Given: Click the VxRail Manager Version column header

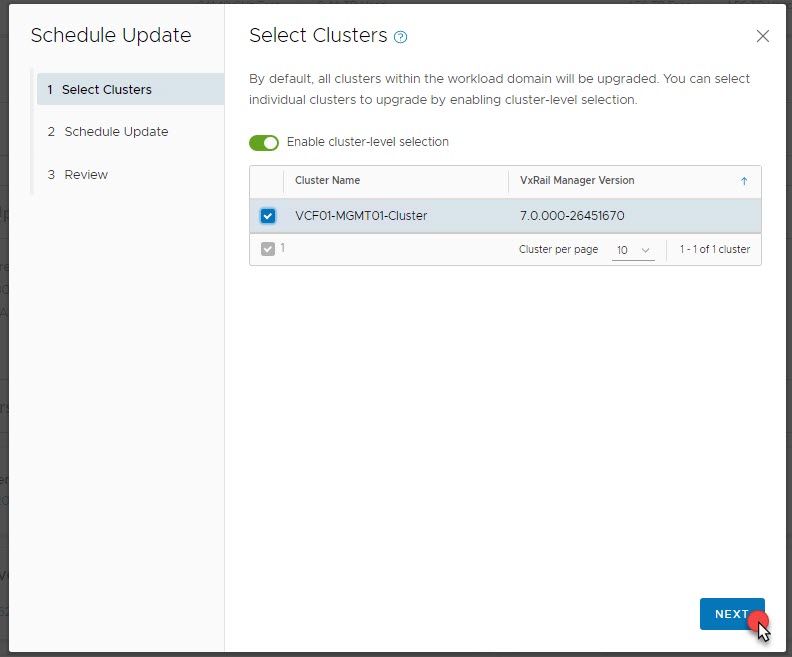Looking at the screenshot, I should point(577,181).
